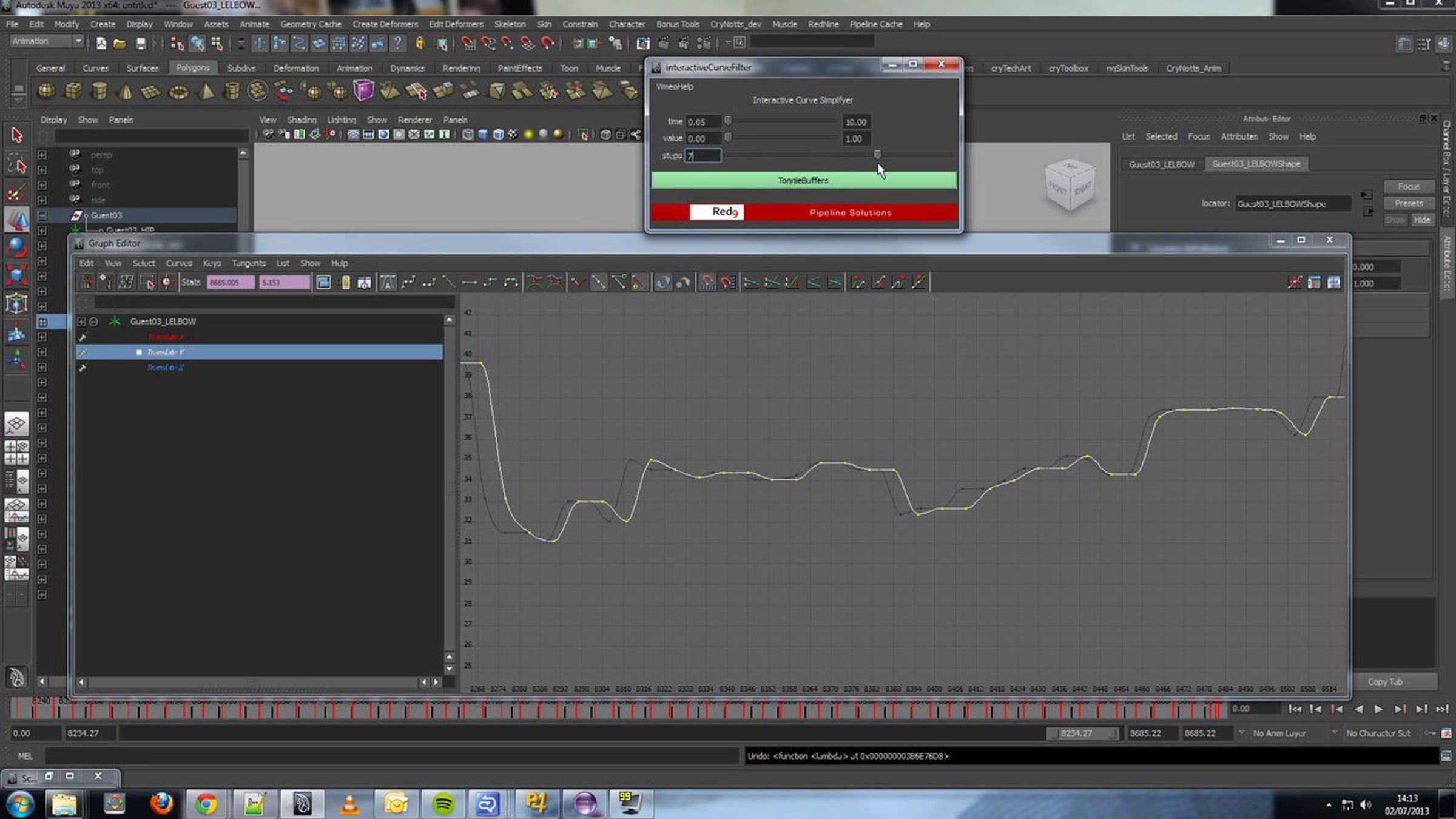Click the steps slider handle in interactiveCurveFilter

pos(877,155)
